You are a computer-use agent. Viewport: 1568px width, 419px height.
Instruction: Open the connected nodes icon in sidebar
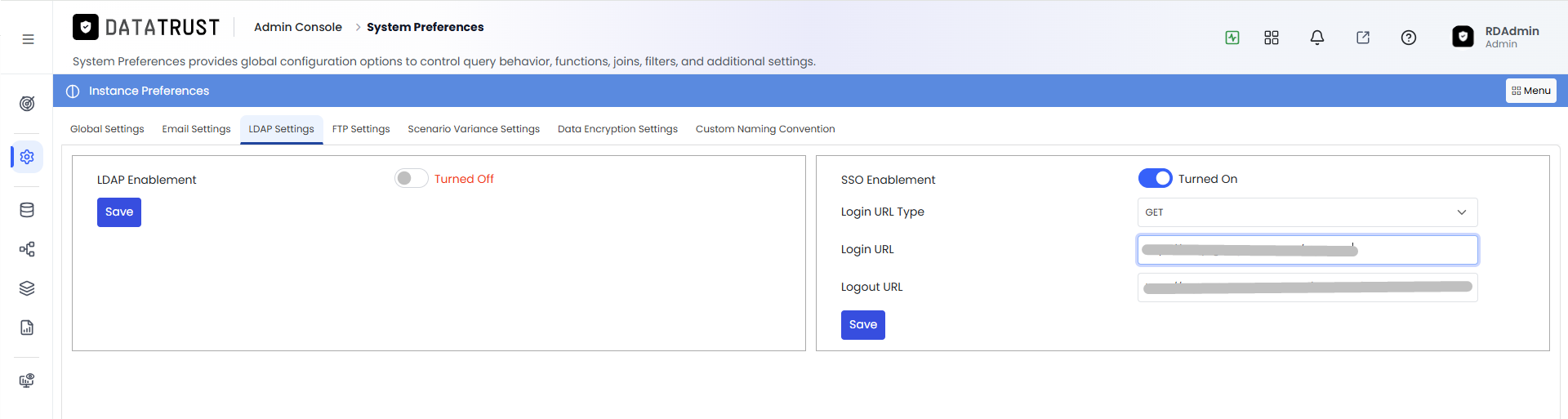tap(27, 249)
